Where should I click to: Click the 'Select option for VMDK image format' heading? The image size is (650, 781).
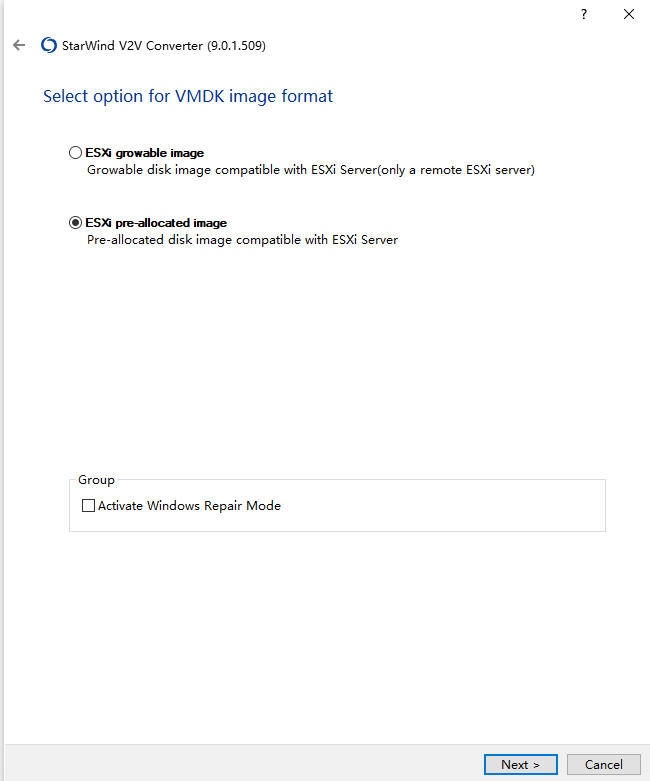coord(188,96)
